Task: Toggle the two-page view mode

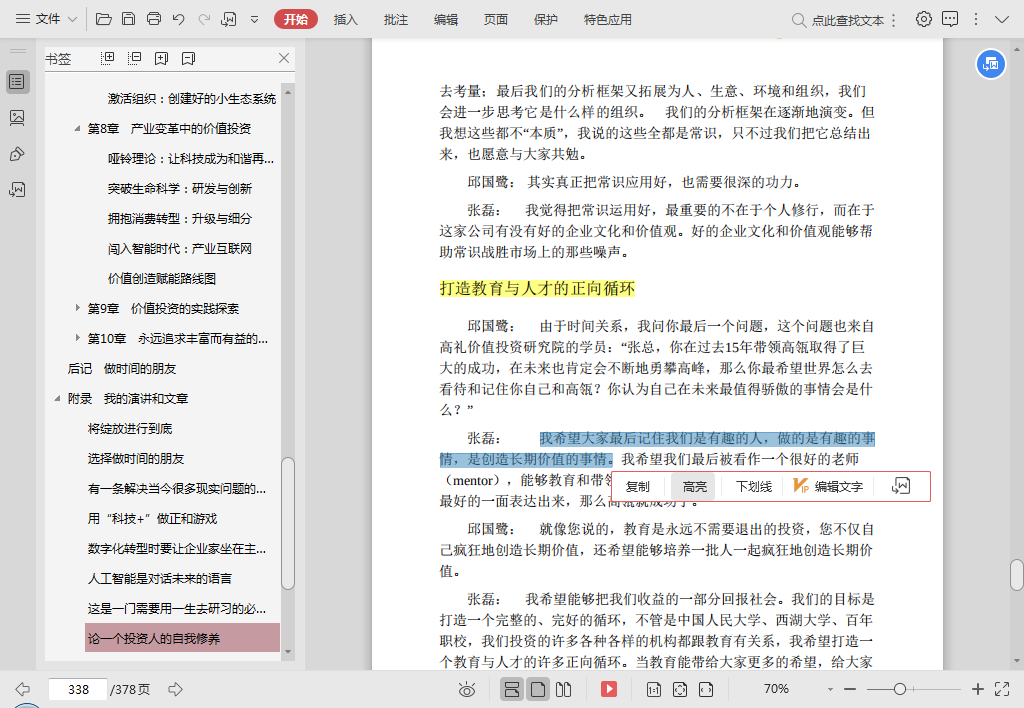Action: coord(564,689)
